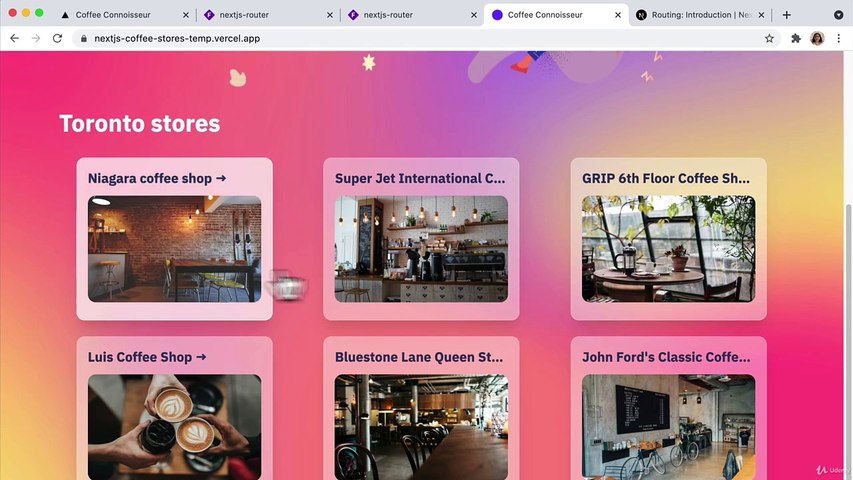Close the active Coffee Connoisseur tab
Screen dimensions: 853x480
tap(618, 15)
